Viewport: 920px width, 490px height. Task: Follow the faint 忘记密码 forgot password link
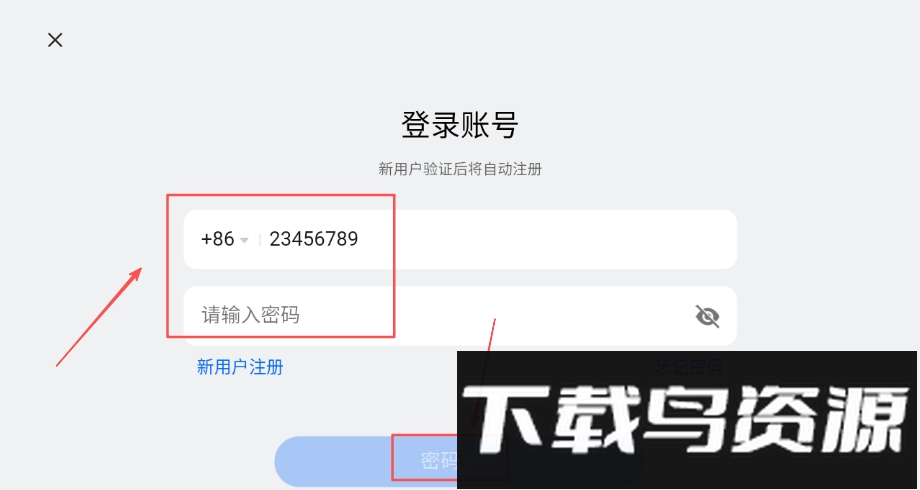point(689,367)
